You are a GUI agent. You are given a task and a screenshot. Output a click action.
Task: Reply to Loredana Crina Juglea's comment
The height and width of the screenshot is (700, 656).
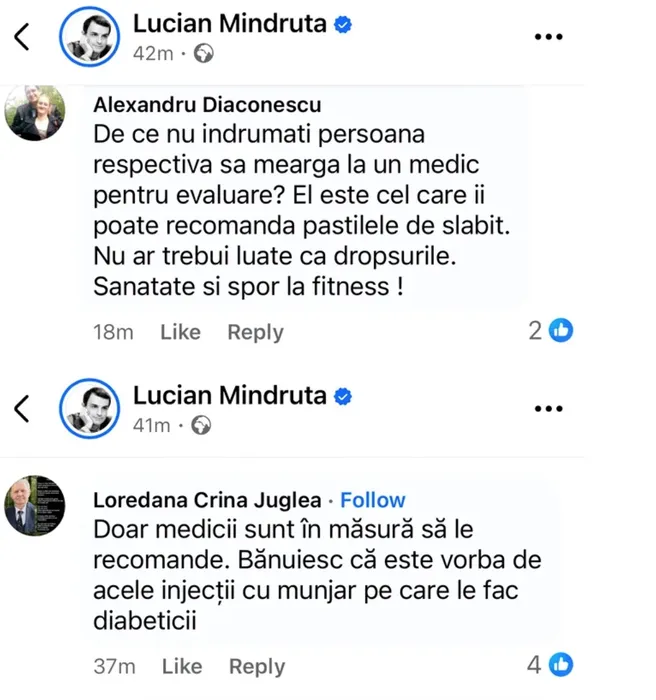click(x=257, y=666)
